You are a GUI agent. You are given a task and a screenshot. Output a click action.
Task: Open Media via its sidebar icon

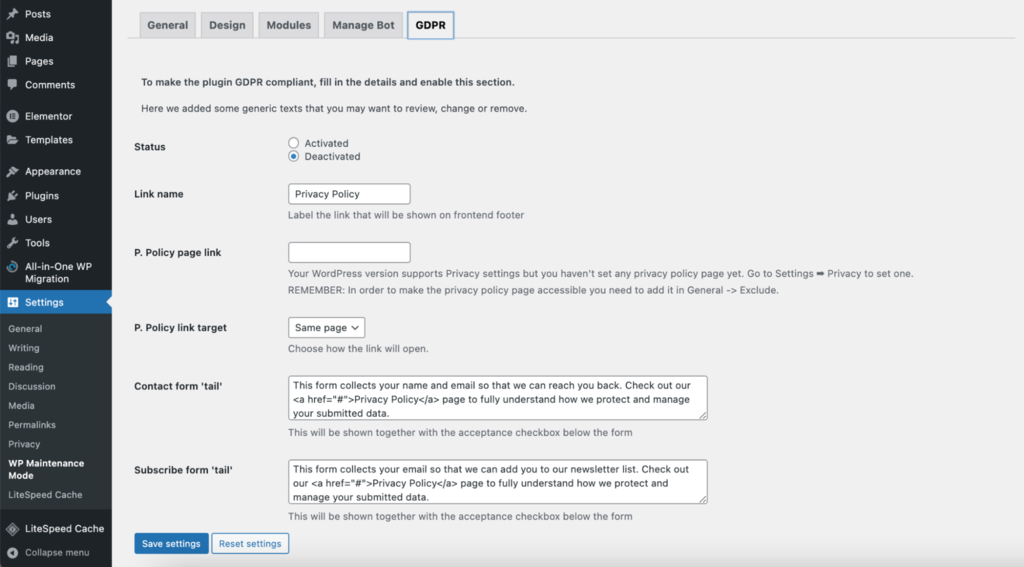pos(12,38)
